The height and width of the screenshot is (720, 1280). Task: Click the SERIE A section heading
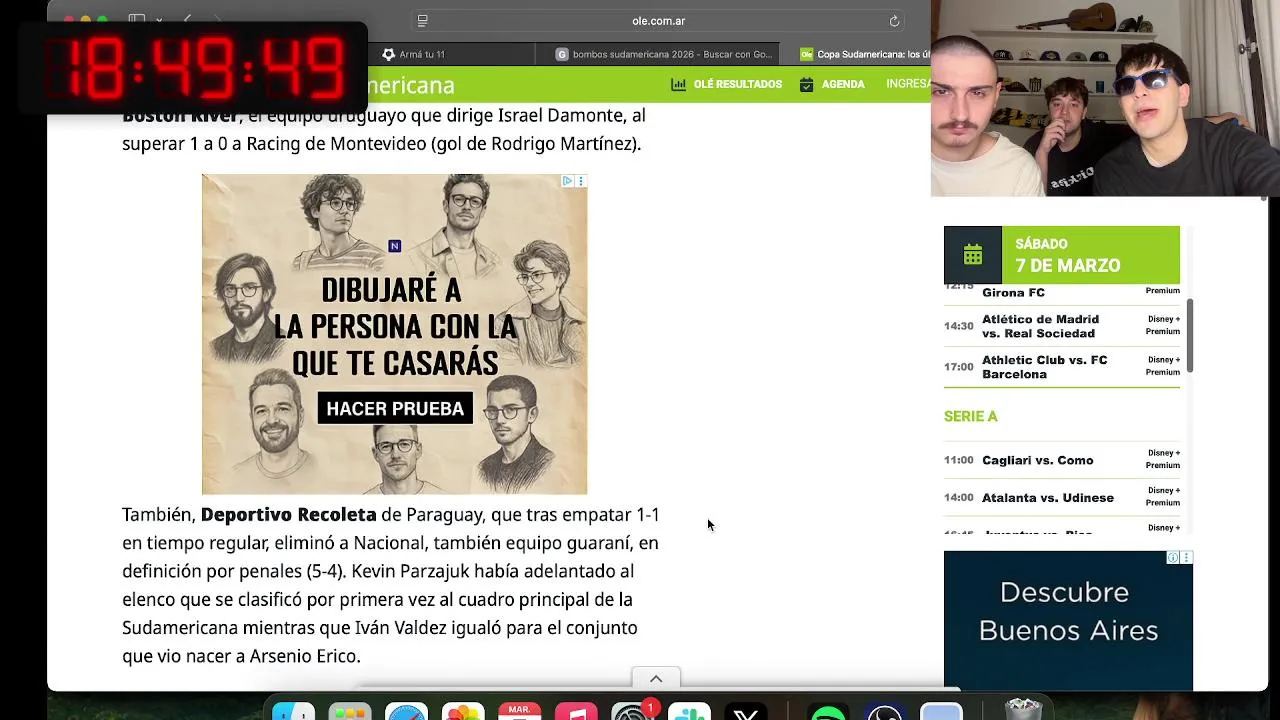tap(970, 416)
